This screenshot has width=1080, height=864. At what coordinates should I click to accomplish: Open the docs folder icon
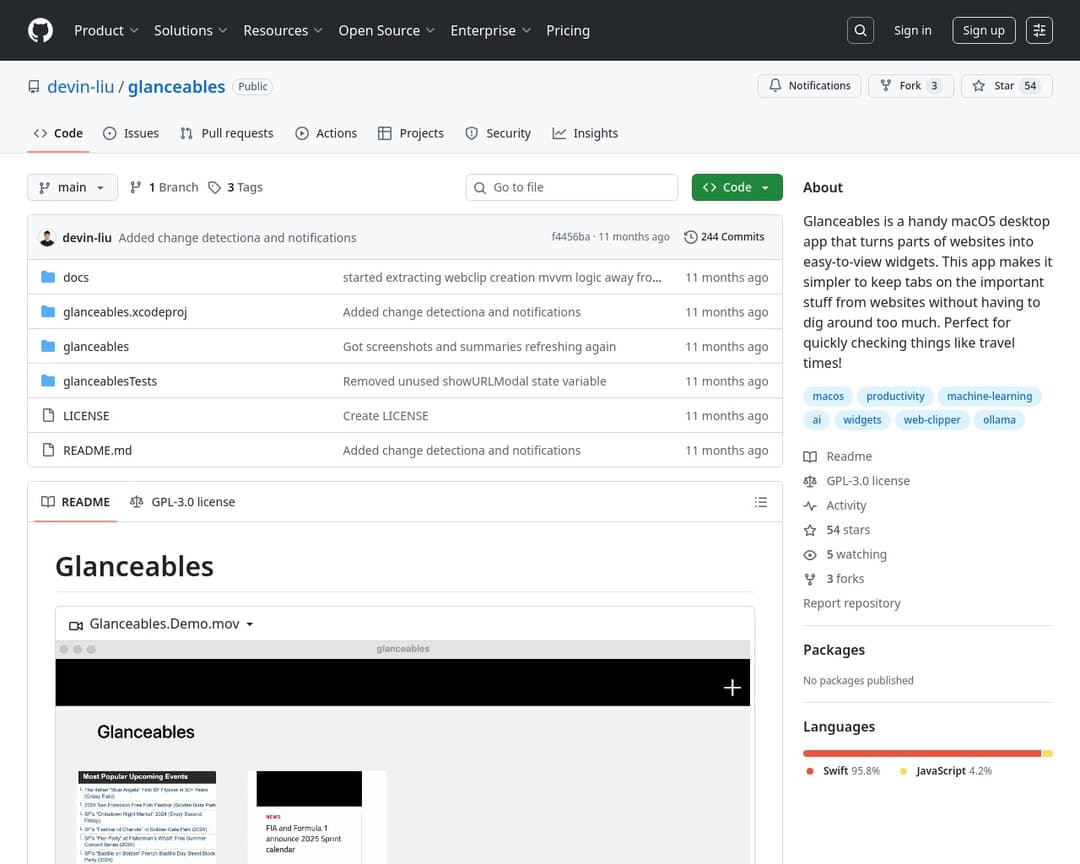(x=48, y=277)
